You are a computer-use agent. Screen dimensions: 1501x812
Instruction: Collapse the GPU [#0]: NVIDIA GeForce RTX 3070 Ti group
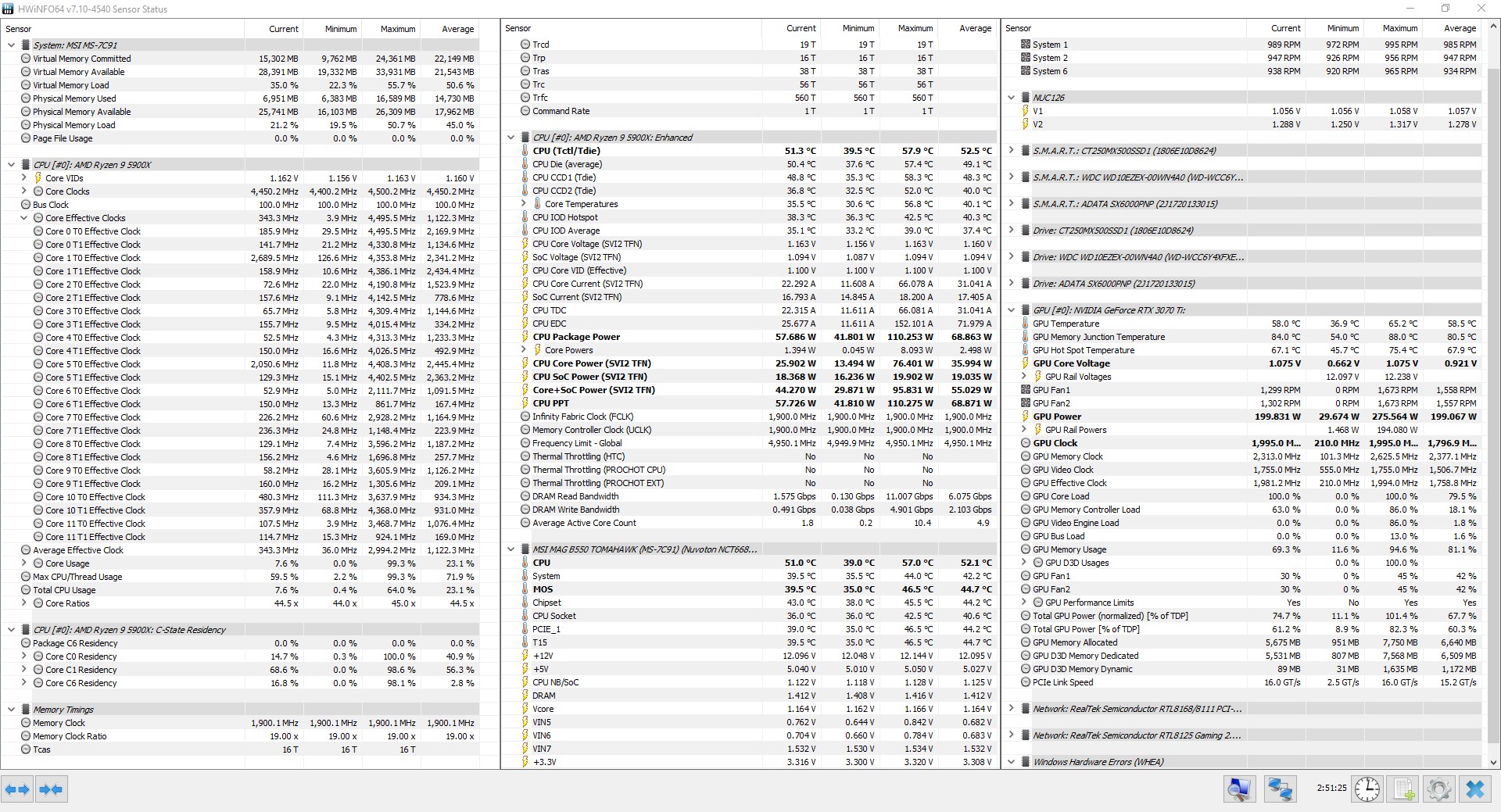[x=1012, y=310]
